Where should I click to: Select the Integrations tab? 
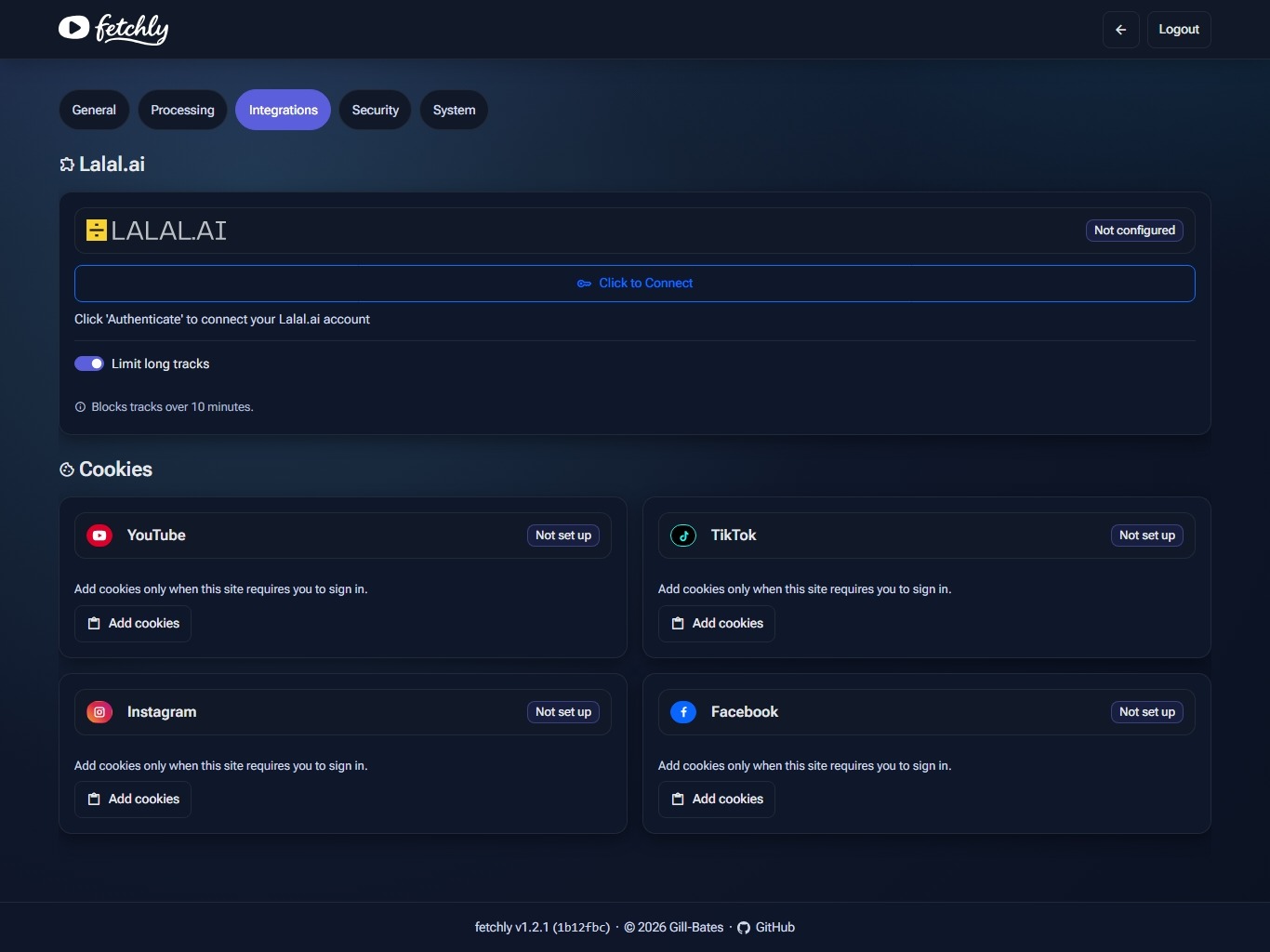(283, 110)
